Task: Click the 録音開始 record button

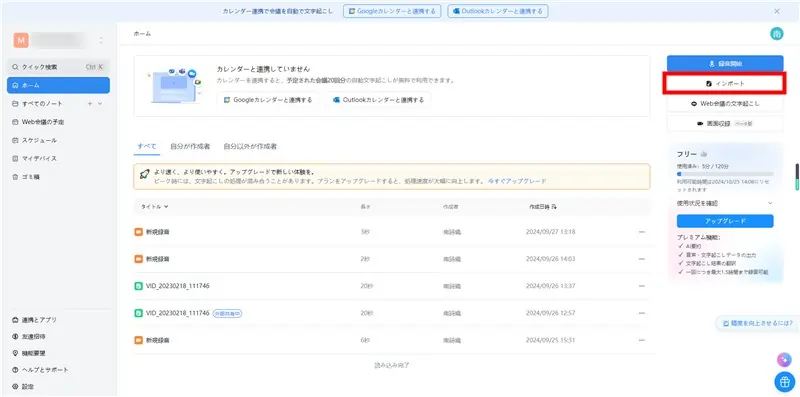Action: [725, 64]
